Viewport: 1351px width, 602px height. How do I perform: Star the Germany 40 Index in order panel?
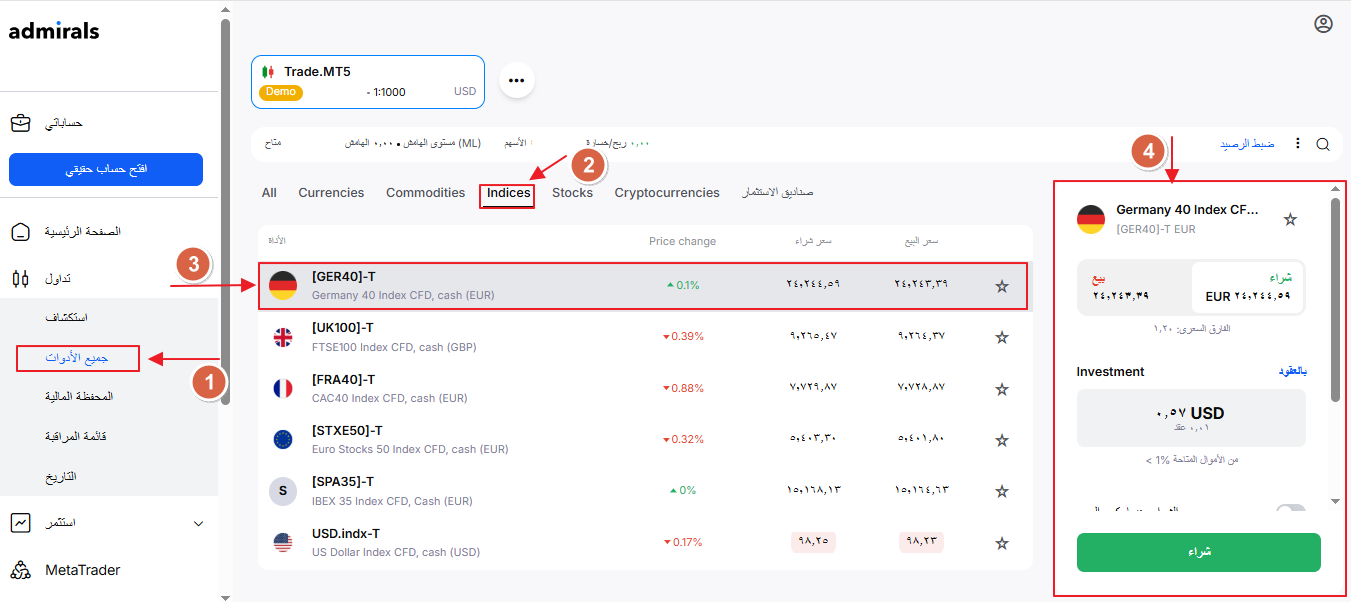(1290, 219)
